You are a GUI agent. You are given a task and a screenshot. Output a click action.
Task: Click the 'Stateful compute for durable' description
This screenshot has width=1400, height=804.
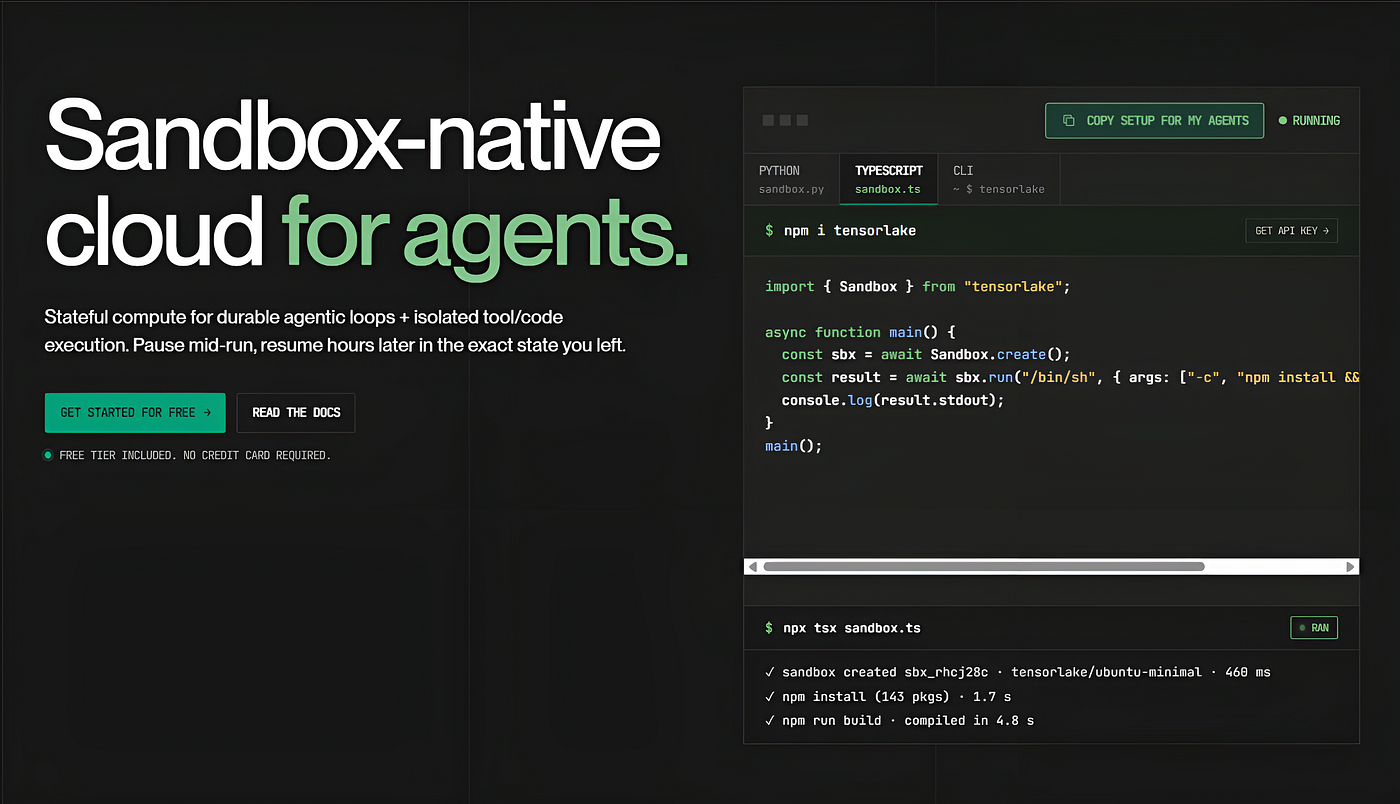(335, 332)
